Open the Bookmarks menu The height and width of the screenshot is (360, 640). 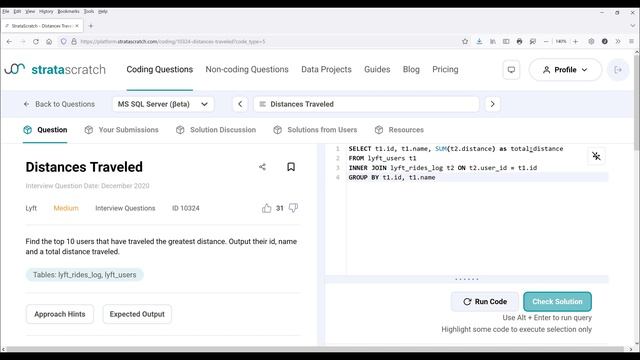pyautogui.click(x=69, y=11)
